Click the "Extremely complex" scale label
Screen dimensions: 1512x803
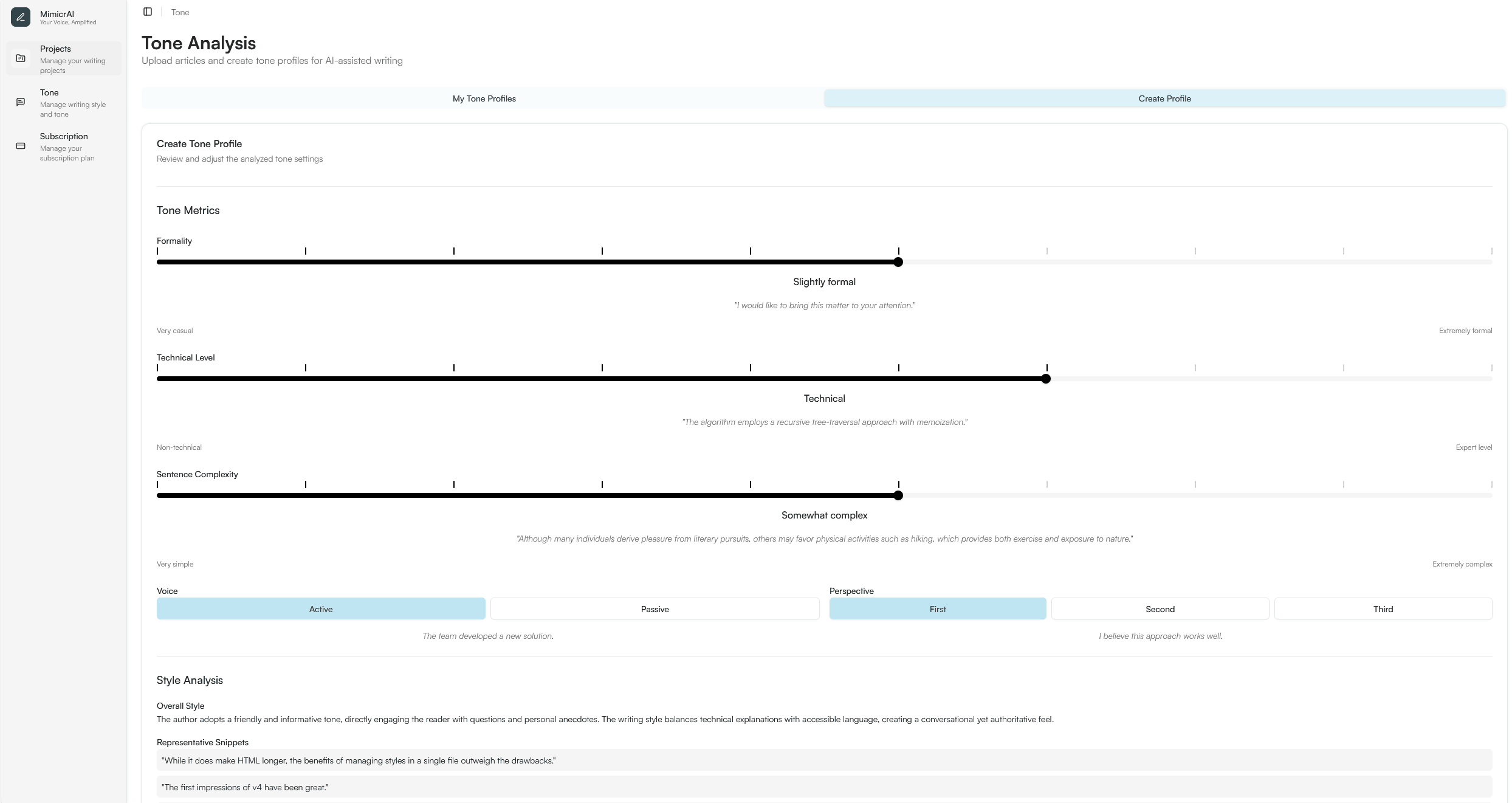1462,564
